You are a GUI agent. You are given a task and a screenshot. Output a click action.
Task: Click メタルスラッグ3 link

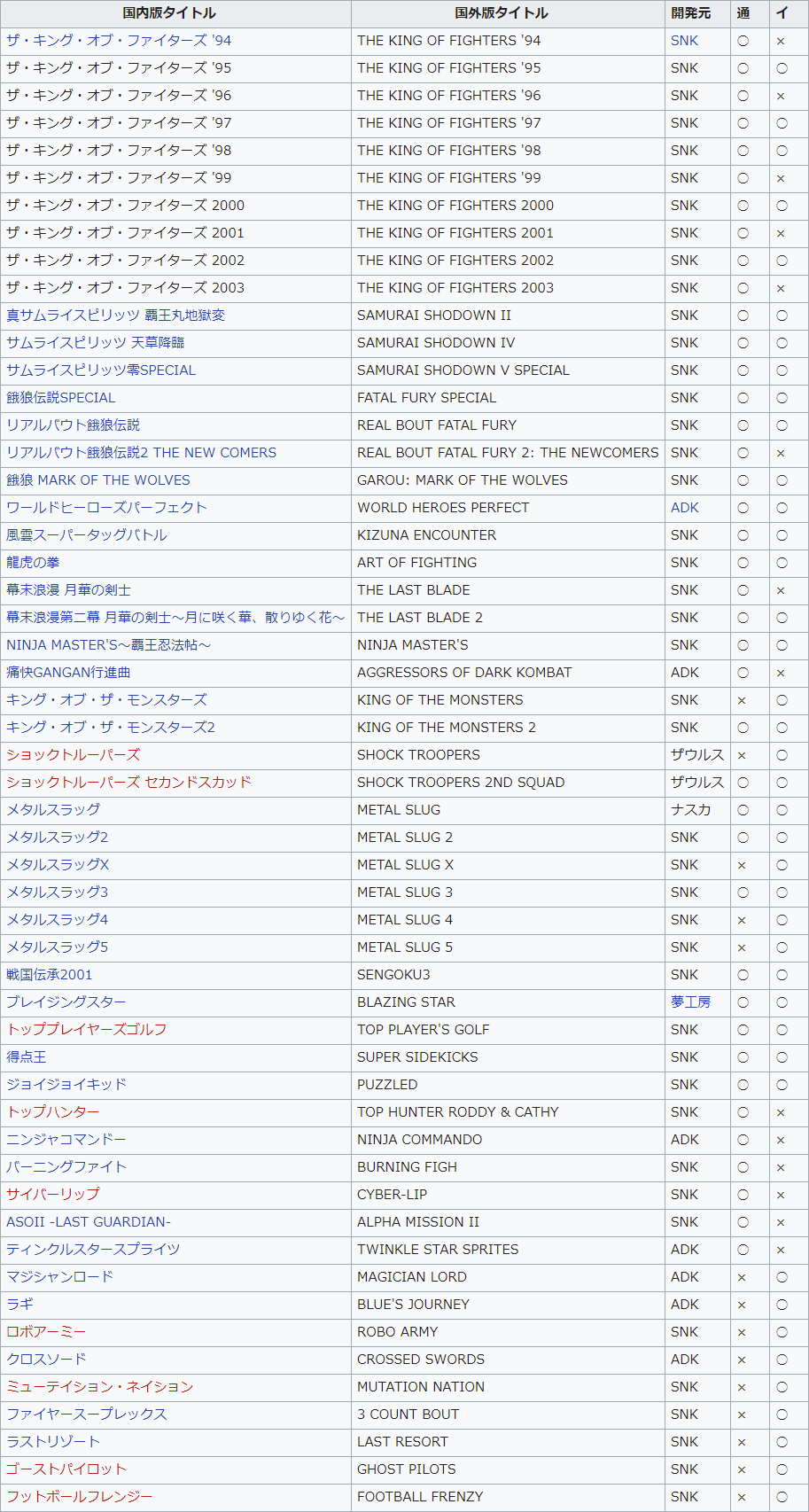57,892
